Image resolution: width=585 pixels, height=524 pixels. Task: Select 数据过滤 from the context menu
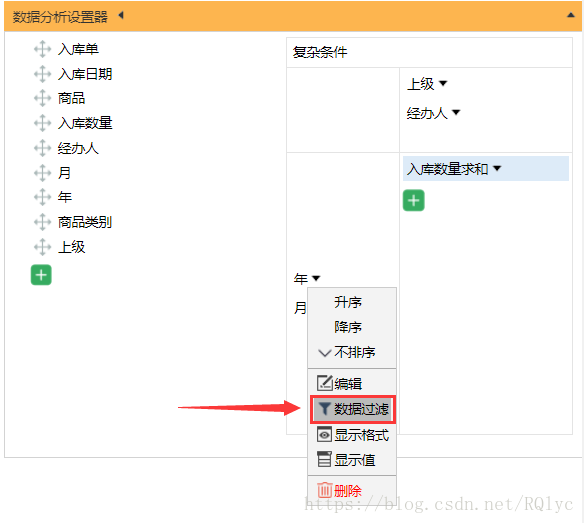coord(353,409)
